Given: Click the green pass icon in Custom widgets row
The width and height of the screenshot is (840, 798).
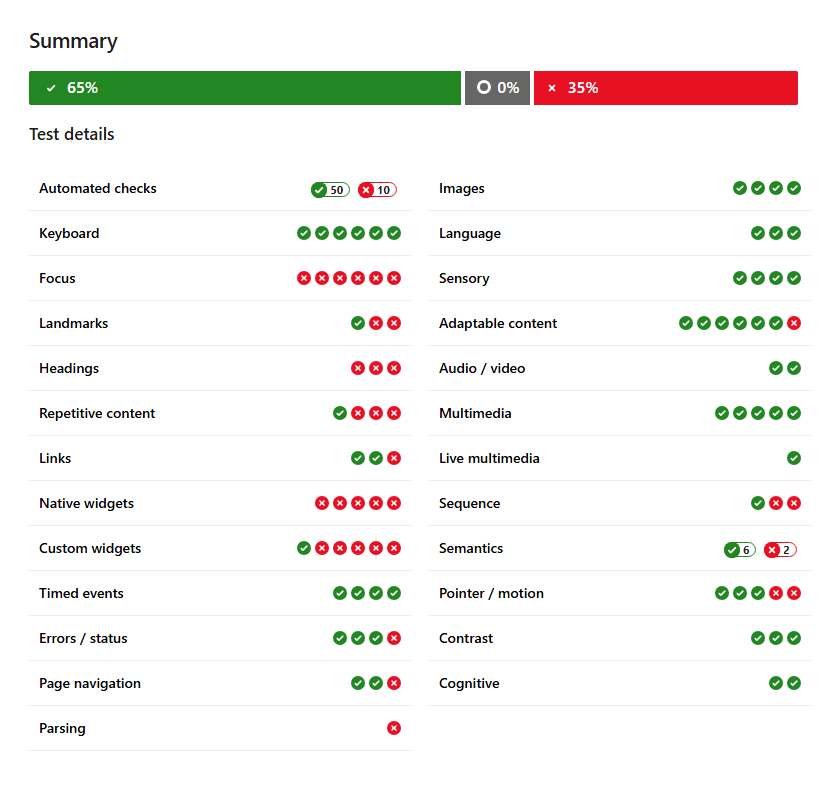Looking at the screenshot, I should (304, 548).
